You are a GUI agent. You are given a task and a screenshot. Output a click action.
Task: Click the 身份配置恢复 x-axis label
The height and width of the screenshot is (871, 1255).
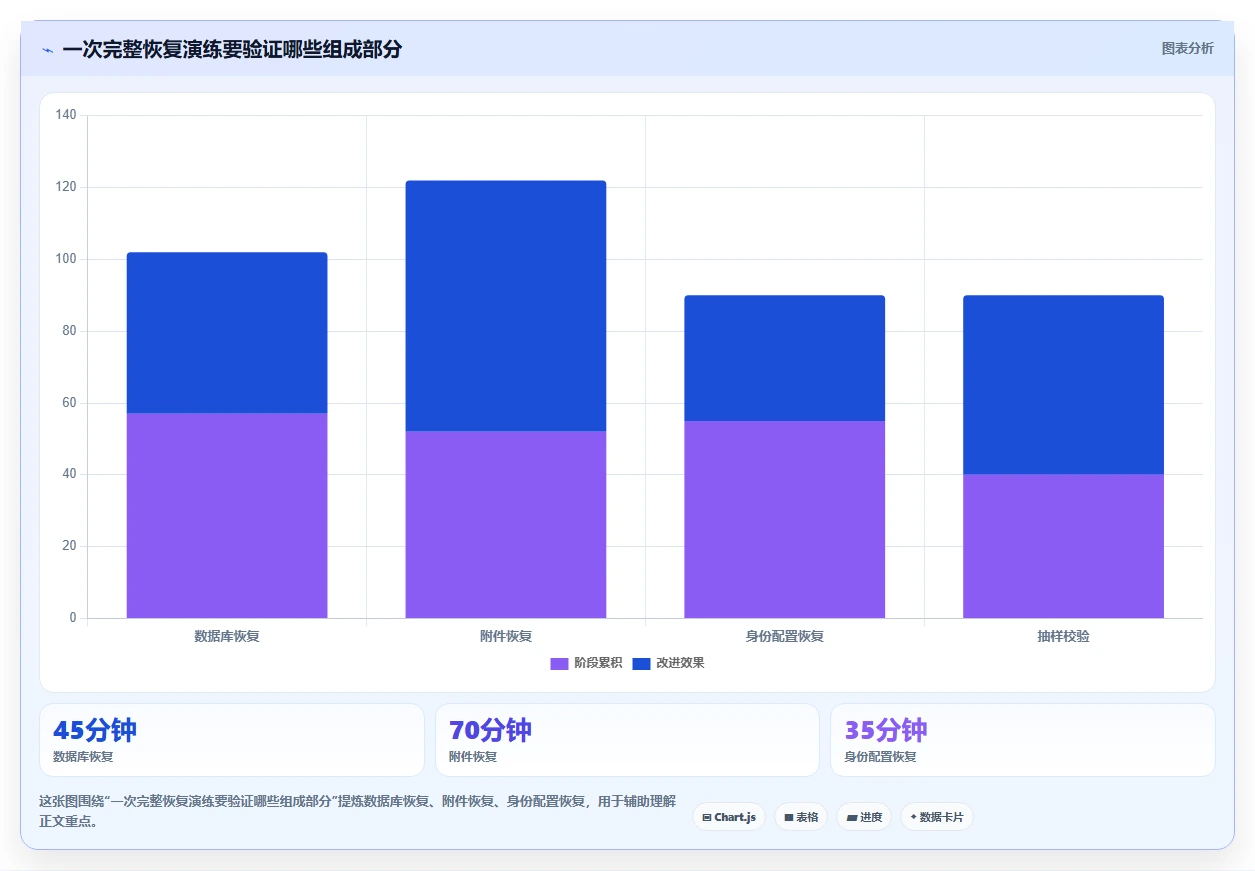785,636
